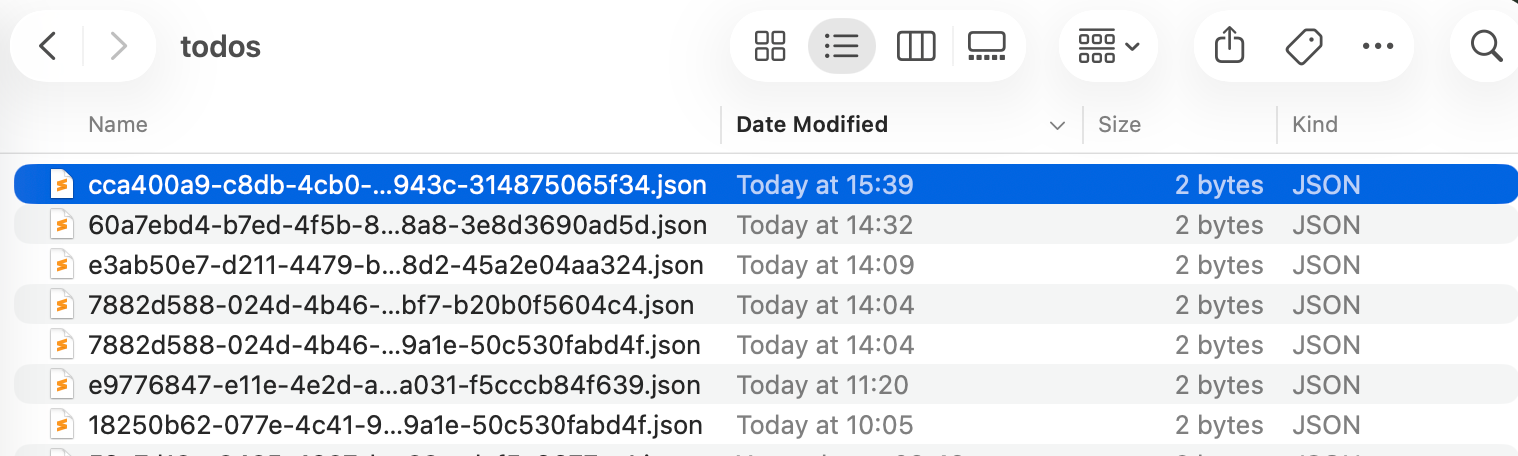Click the JSON file icon of cca400a9 row
This screenshot has width=1518, height=456.
coord(62,185)
